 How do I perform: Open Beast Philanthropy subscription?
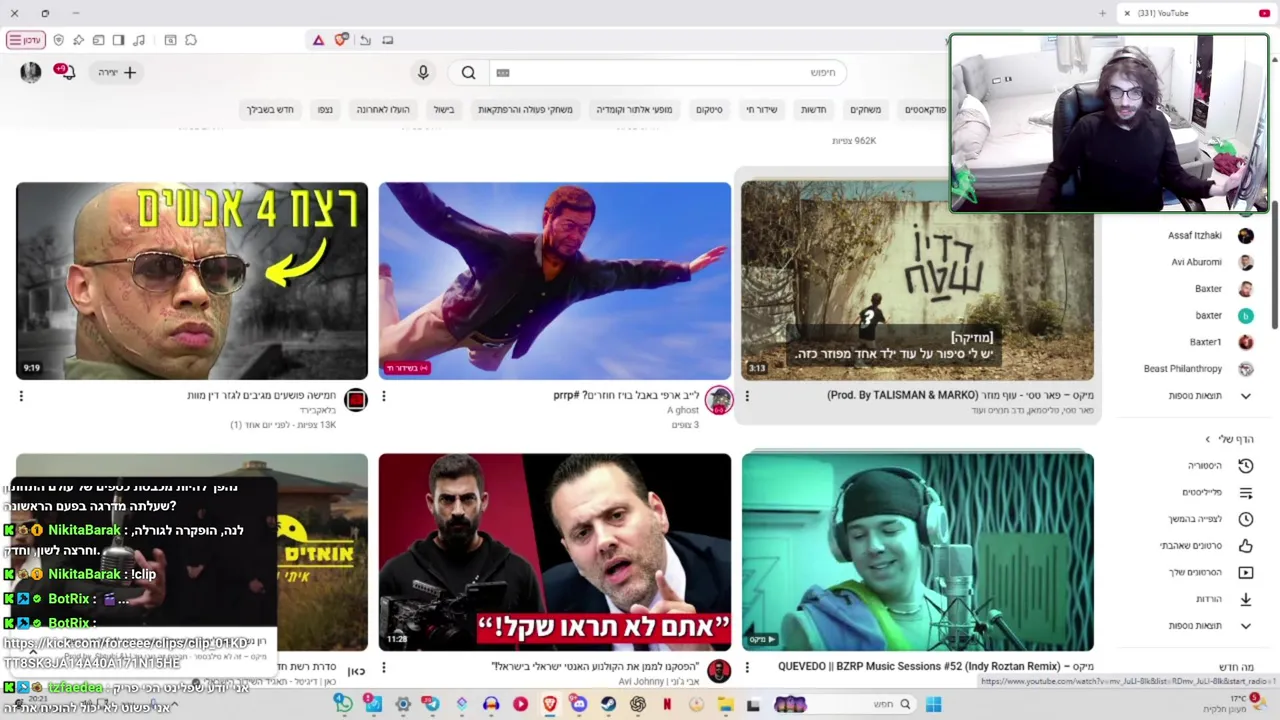coord(1200,368)
